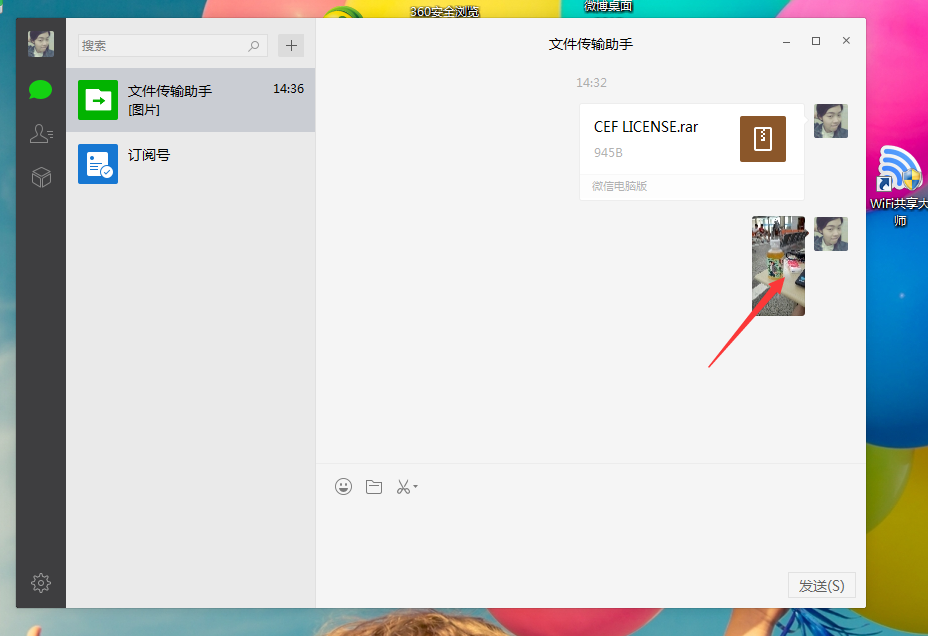Click the 945B file size text

point(608,153)
